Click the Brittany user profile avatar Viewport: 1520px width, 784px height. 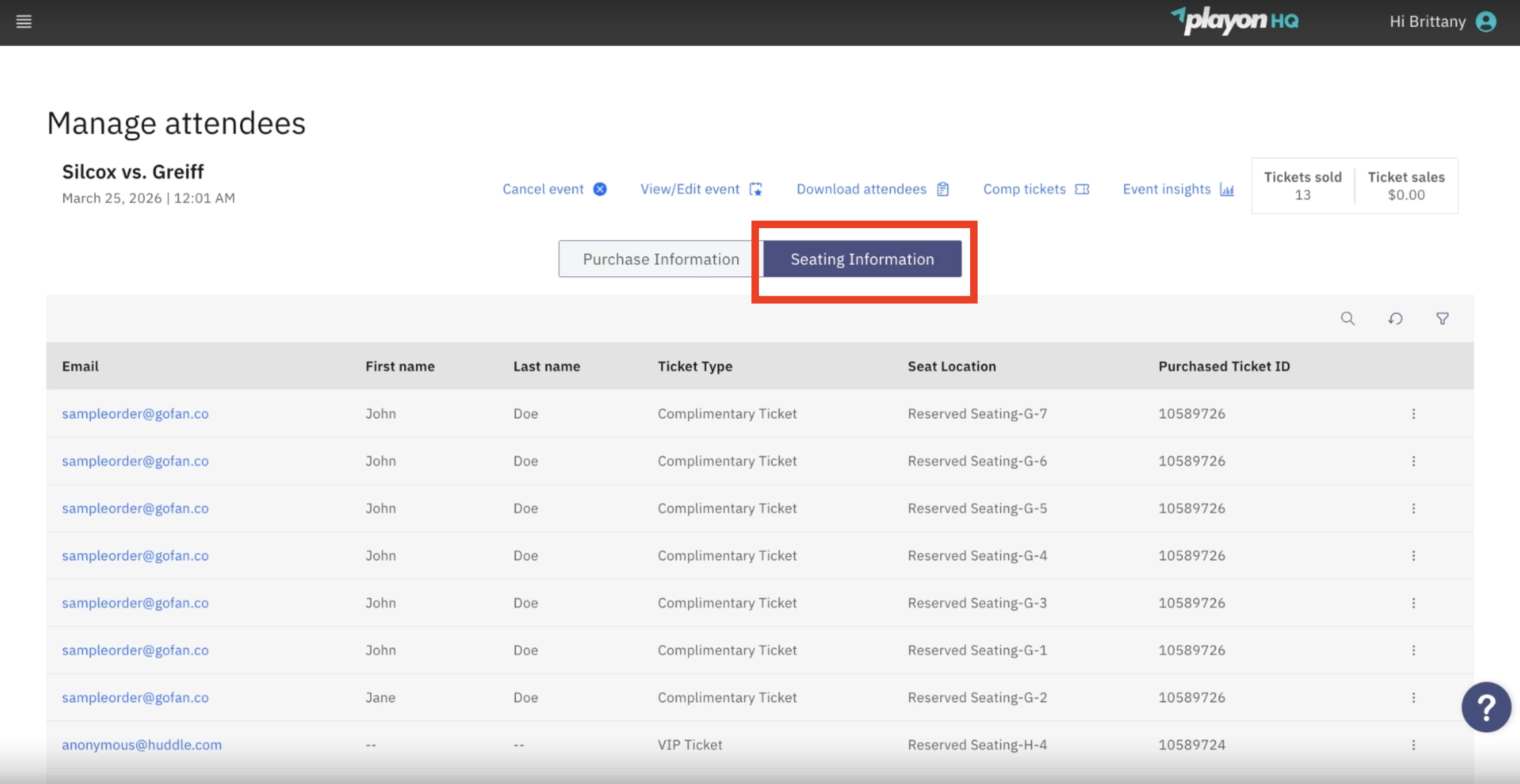(1486, 22)
